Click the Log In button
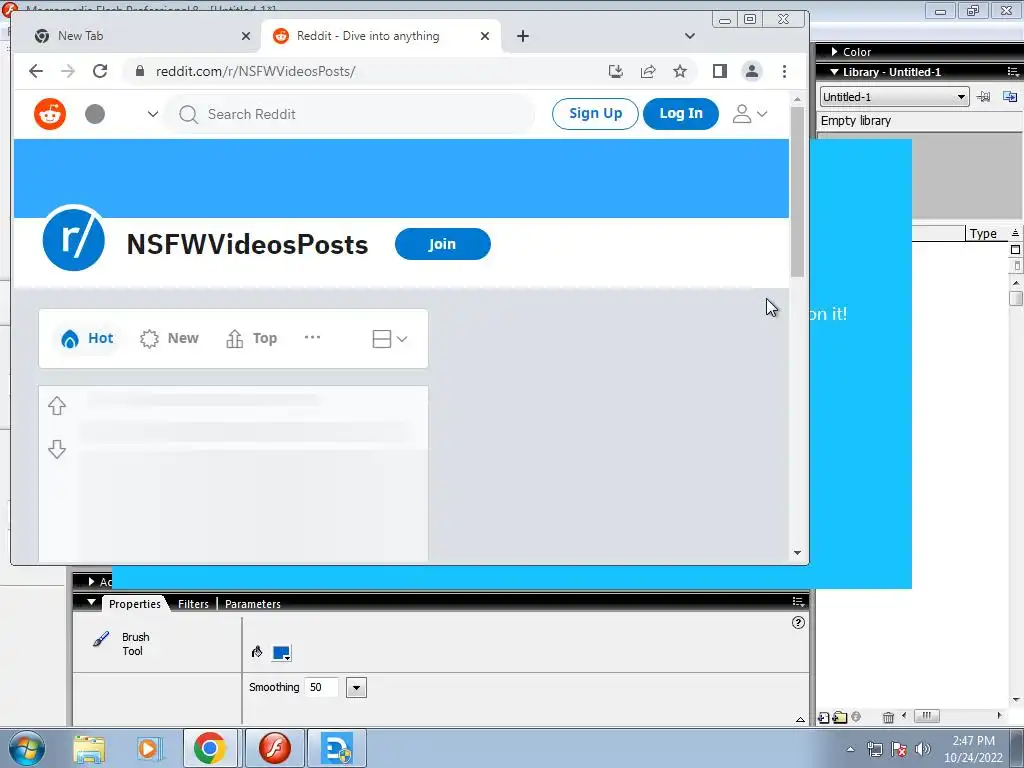This screenshot has height=768, width=1024. point(680,114)
